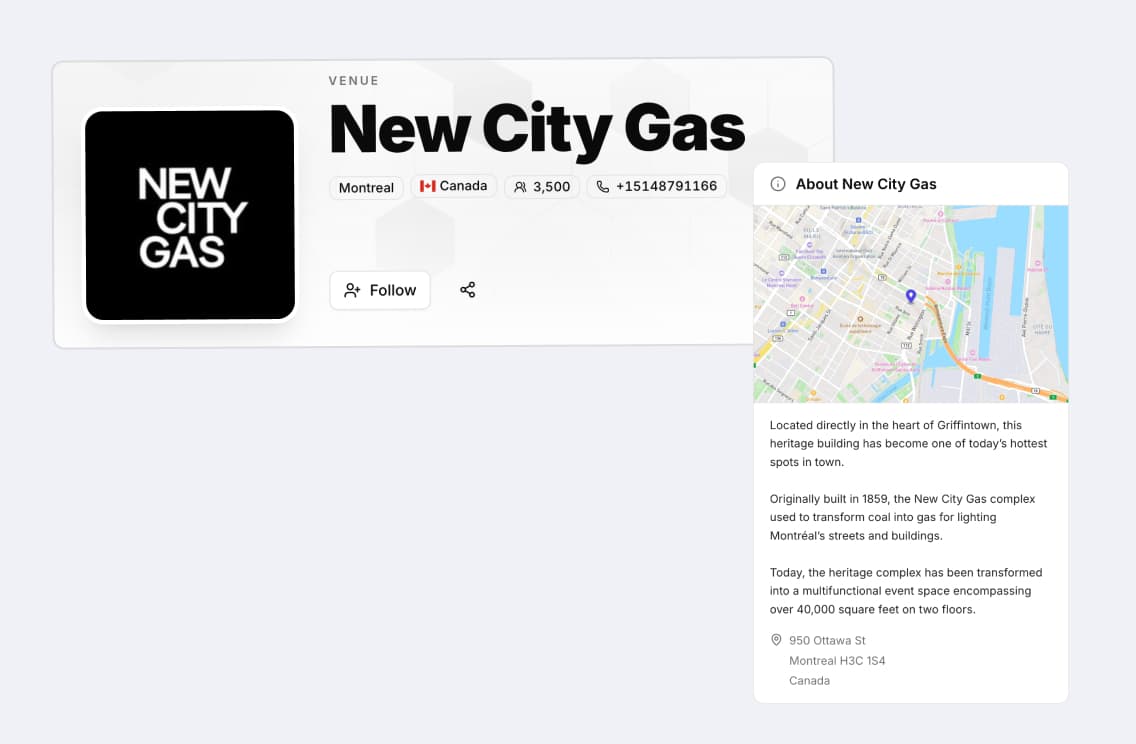
Task: Click the info icon beside About New City Gas
Action: [777, 184]
